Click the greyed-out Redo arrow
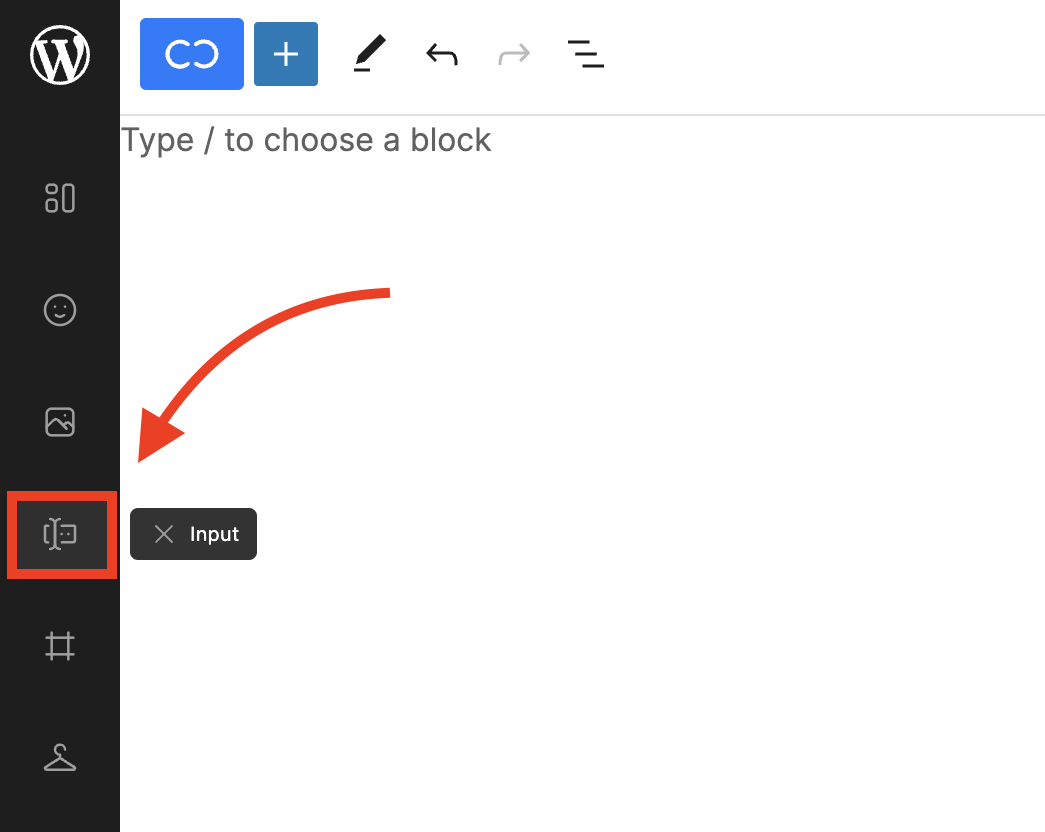This screenshot has height=832, width=1045. coord(514,54)
